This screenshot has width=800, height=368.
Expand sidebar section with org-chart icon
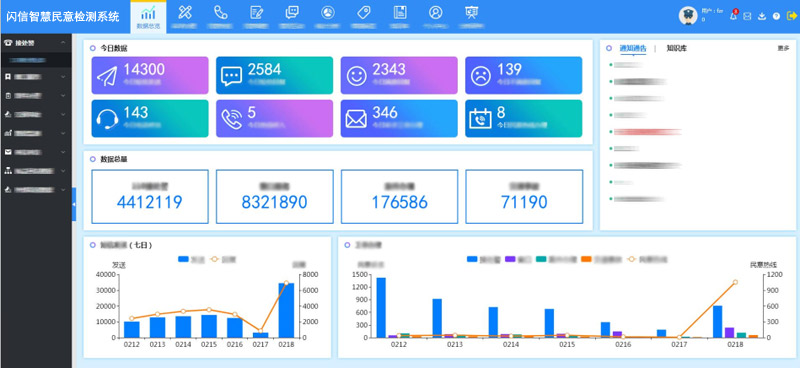click(36, 171)
